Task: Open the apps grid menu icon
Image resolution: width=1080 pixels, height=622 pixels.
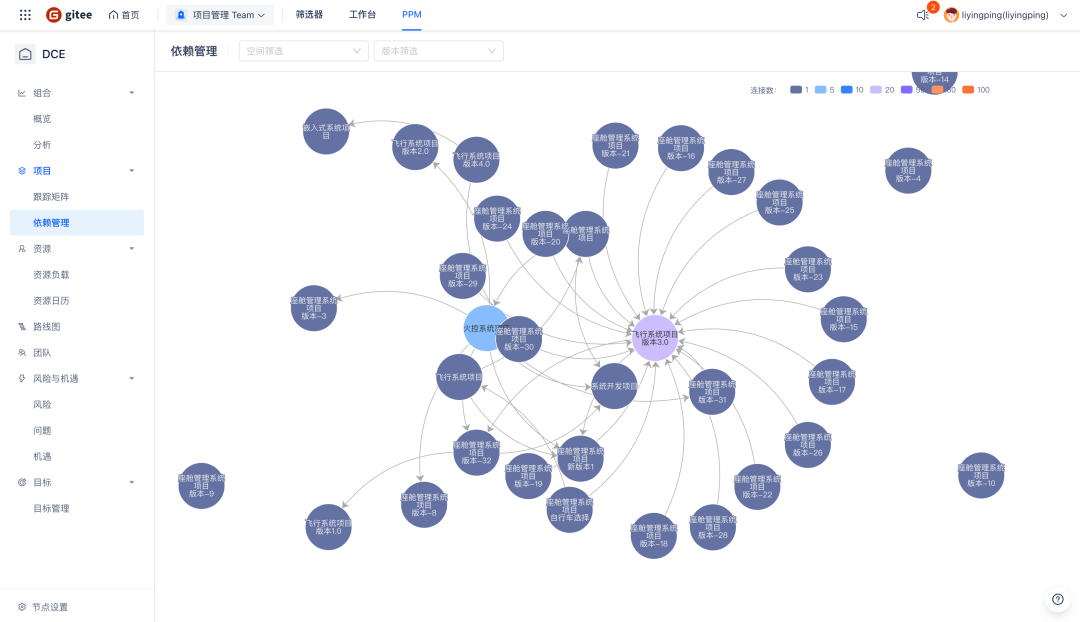Action: coord(25,14)
